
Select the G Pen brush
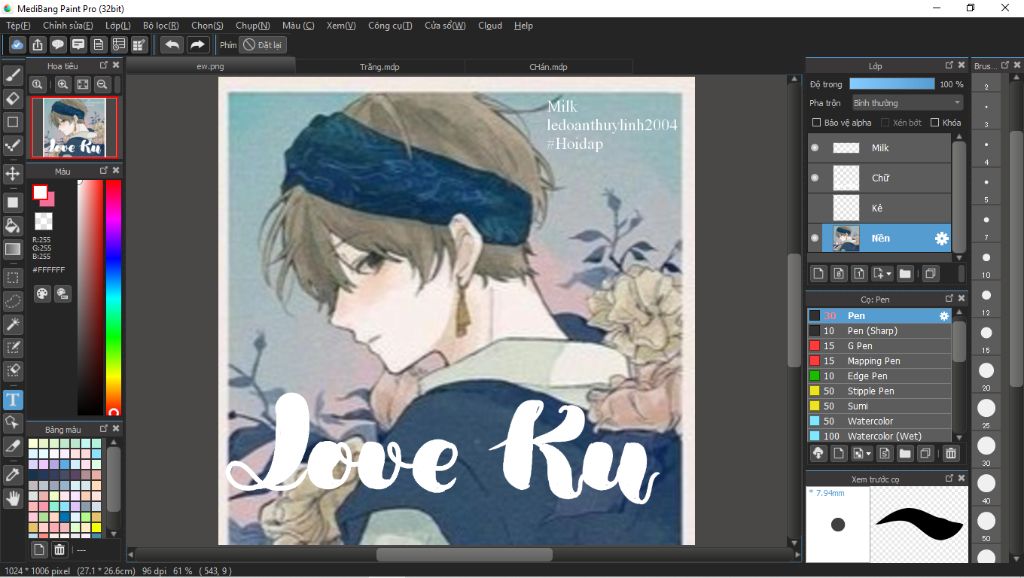(879, 345)
